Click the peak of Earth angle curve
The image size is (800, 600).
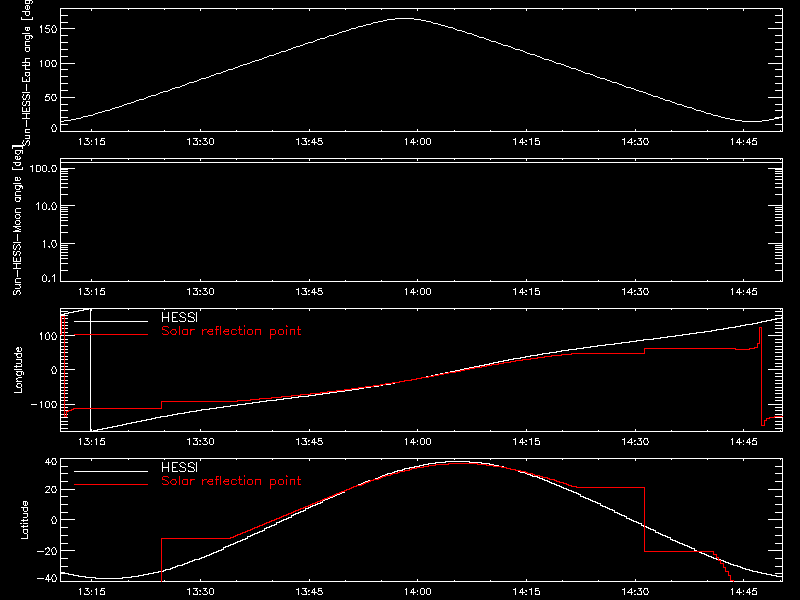pos(406,19)
